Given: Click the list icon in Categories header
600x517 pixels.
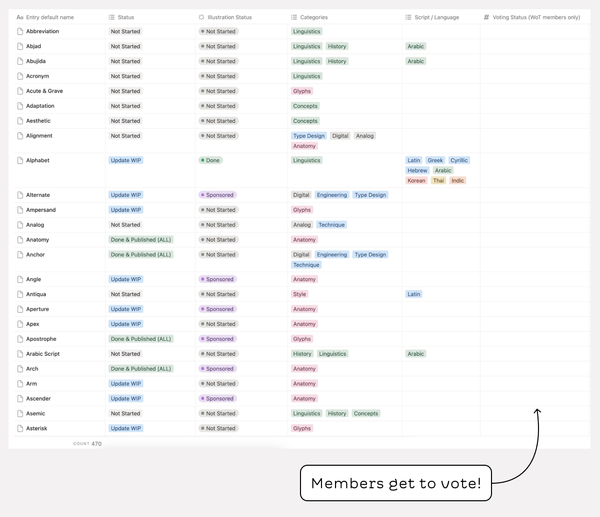Looking at the screenshot, I should (294, 17).
